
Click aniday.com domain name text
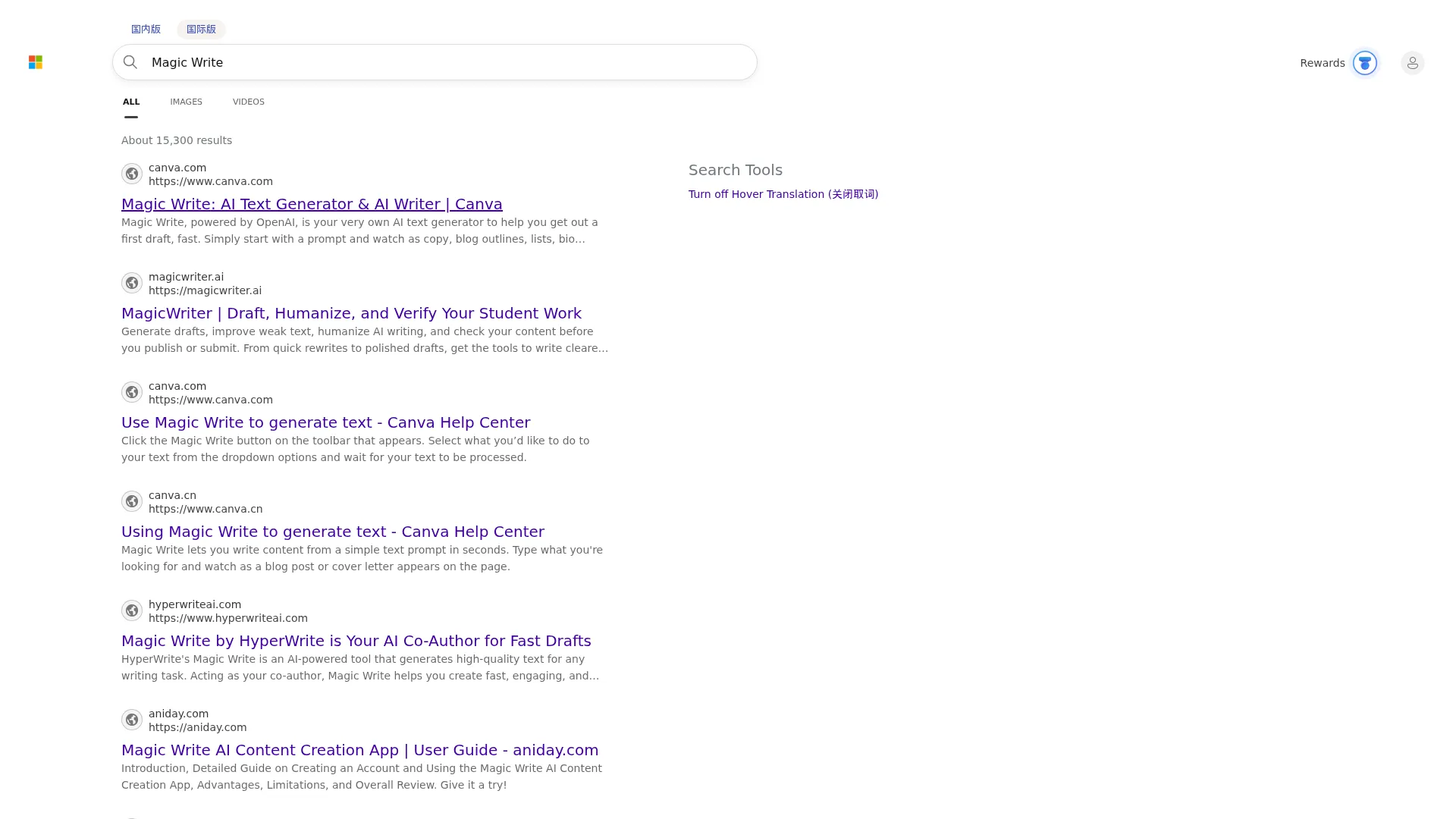coord(178,714)
